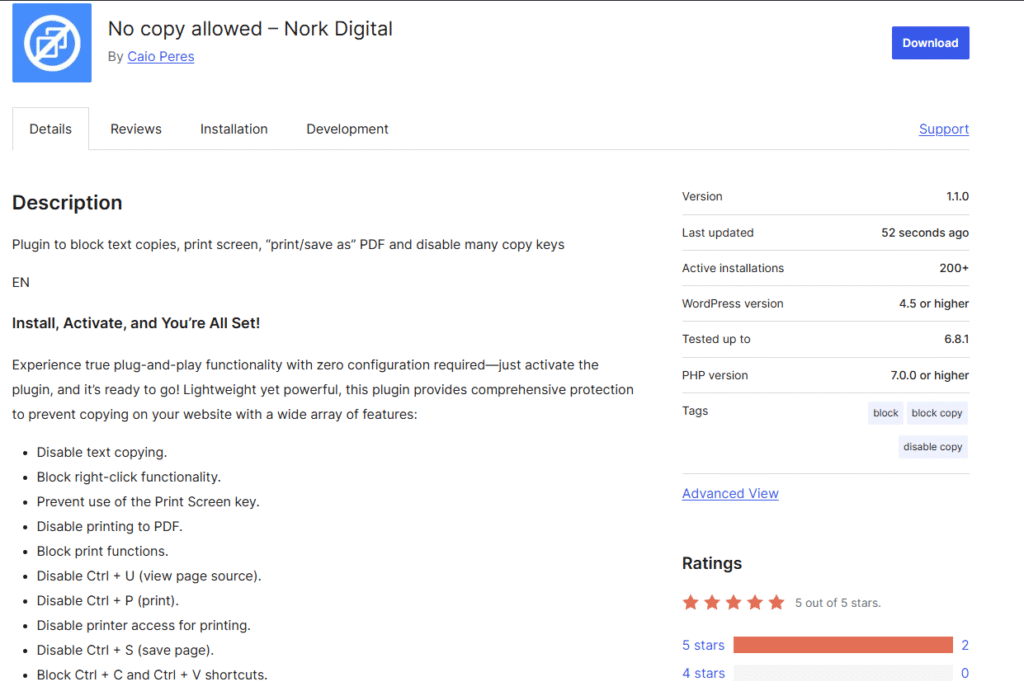This screenshot has height=691, width=1024.
Task: Click '5 out of 5 stars.' text
Action: tap(838, 603)
